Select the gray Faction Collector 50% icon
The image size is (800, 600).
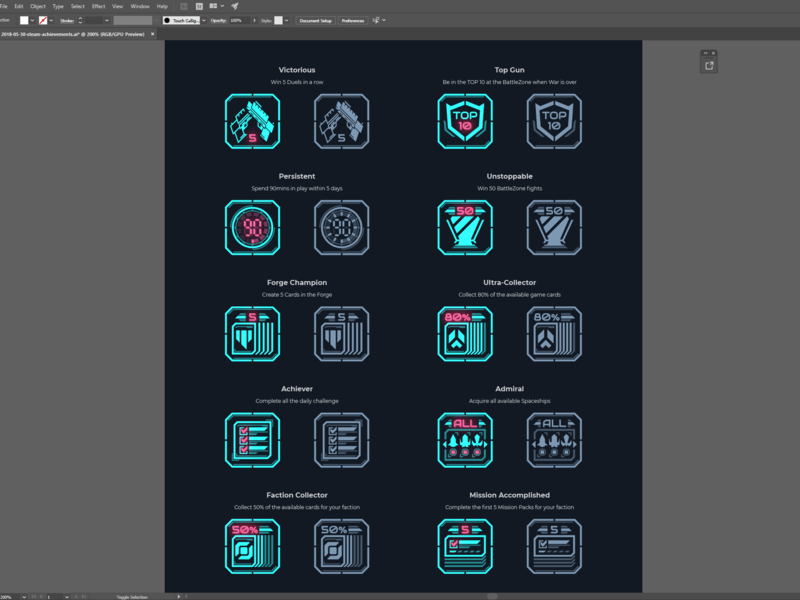(x=342, y=546)
